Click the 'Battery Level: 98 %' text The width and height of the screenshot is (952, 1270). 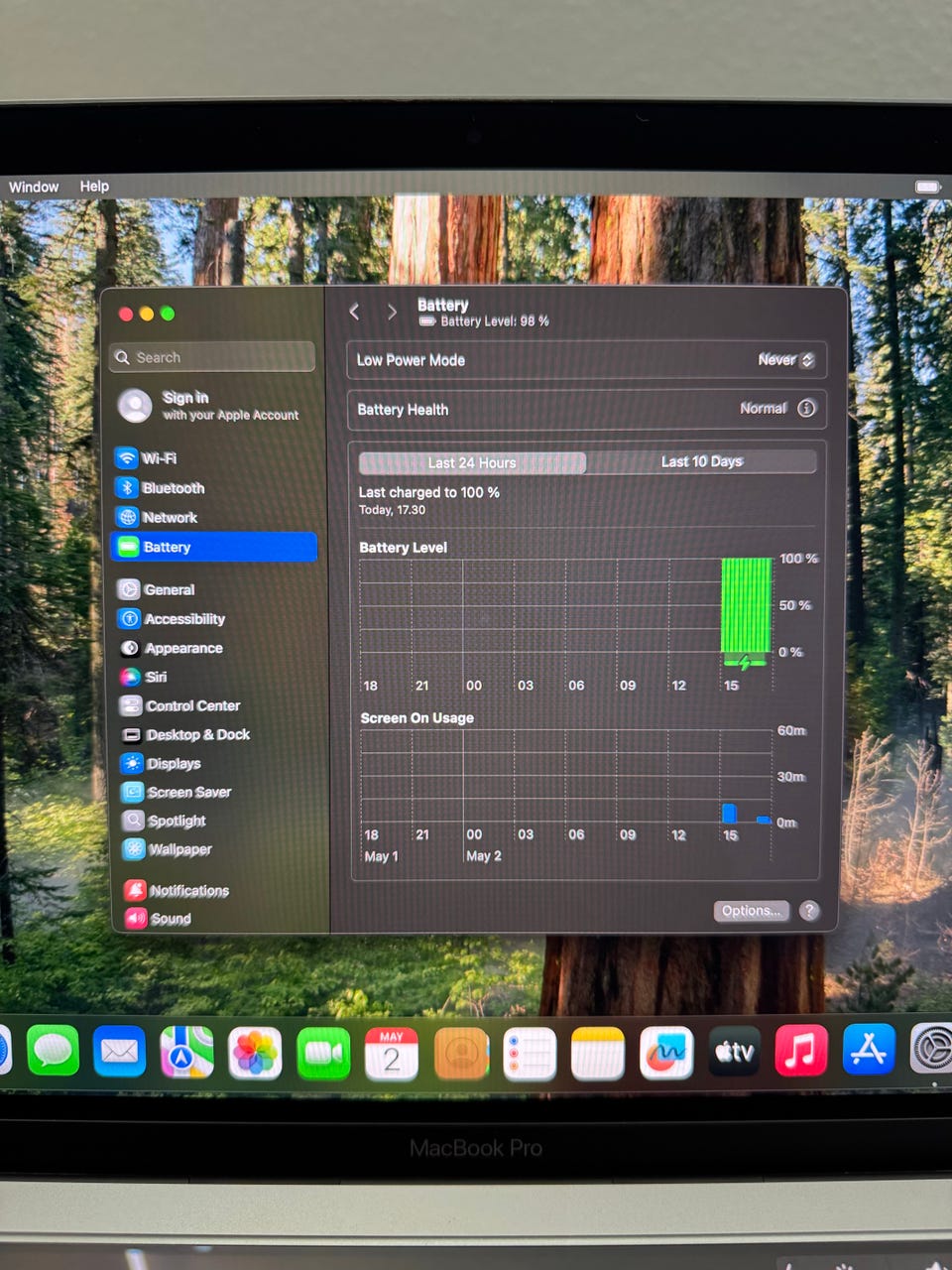coord(495,321)
